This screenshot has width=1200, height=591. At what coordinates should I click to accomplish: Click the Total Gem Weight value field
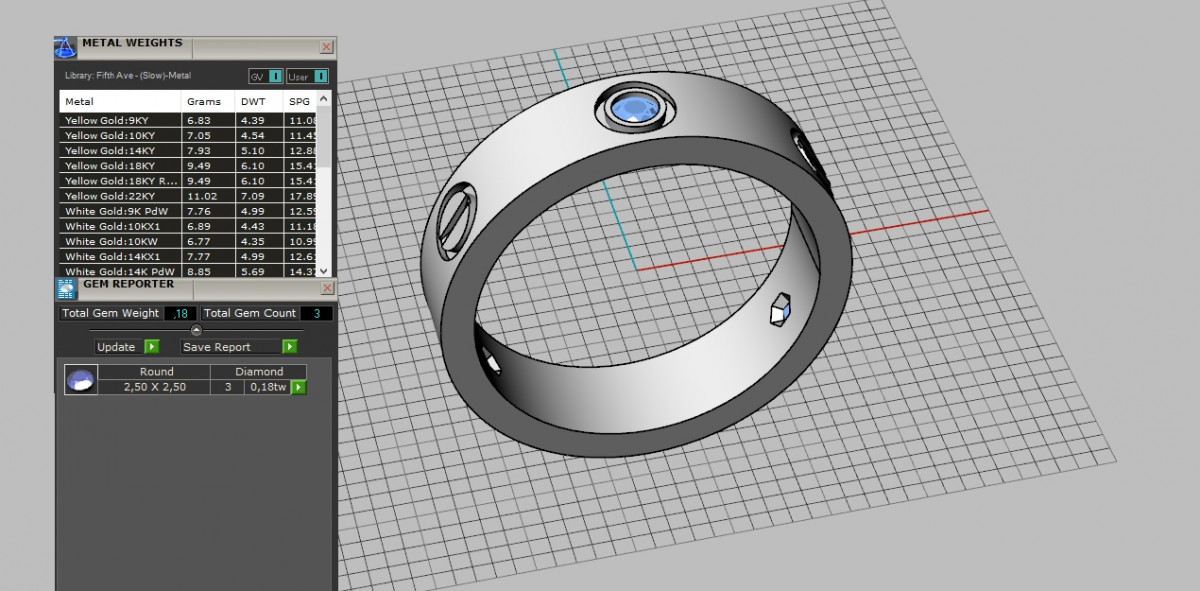tap(180, 314)
